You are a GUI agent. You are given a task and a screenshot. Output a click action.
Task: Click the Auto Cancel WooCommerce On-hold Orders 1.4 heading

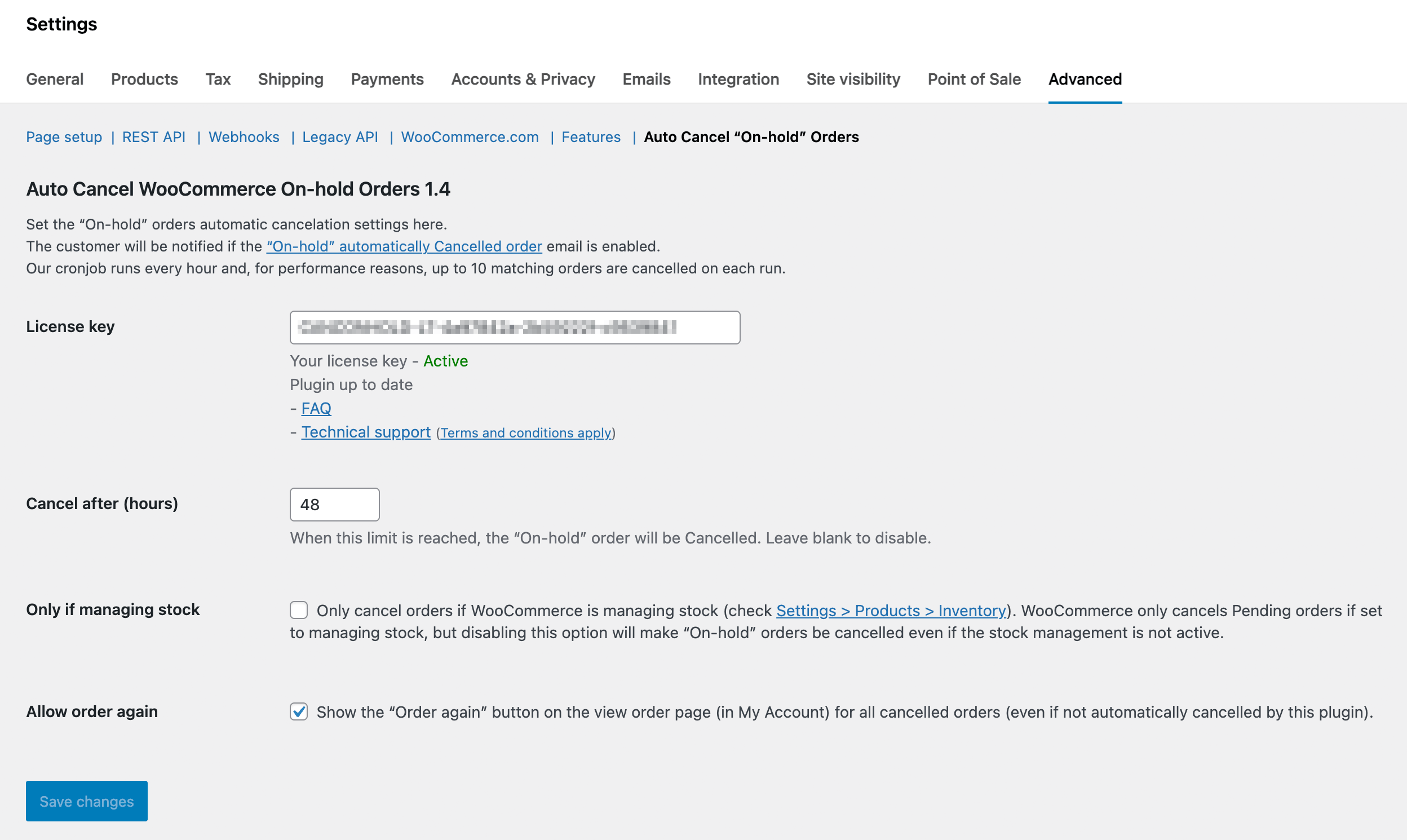click(x=238, y=189)
